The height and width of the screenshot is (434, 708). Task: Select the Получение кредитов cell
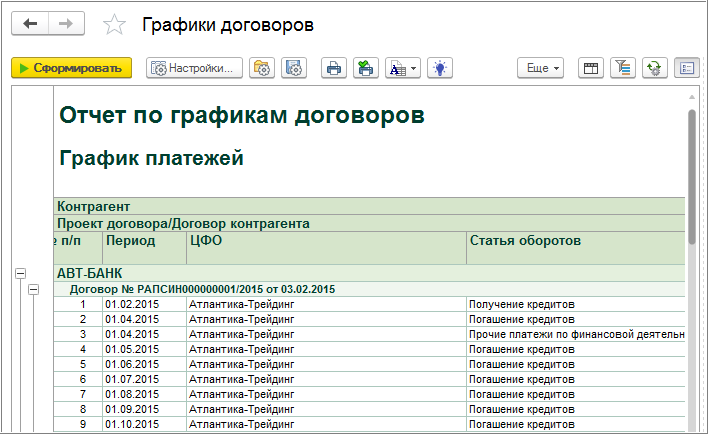point(520,304)
